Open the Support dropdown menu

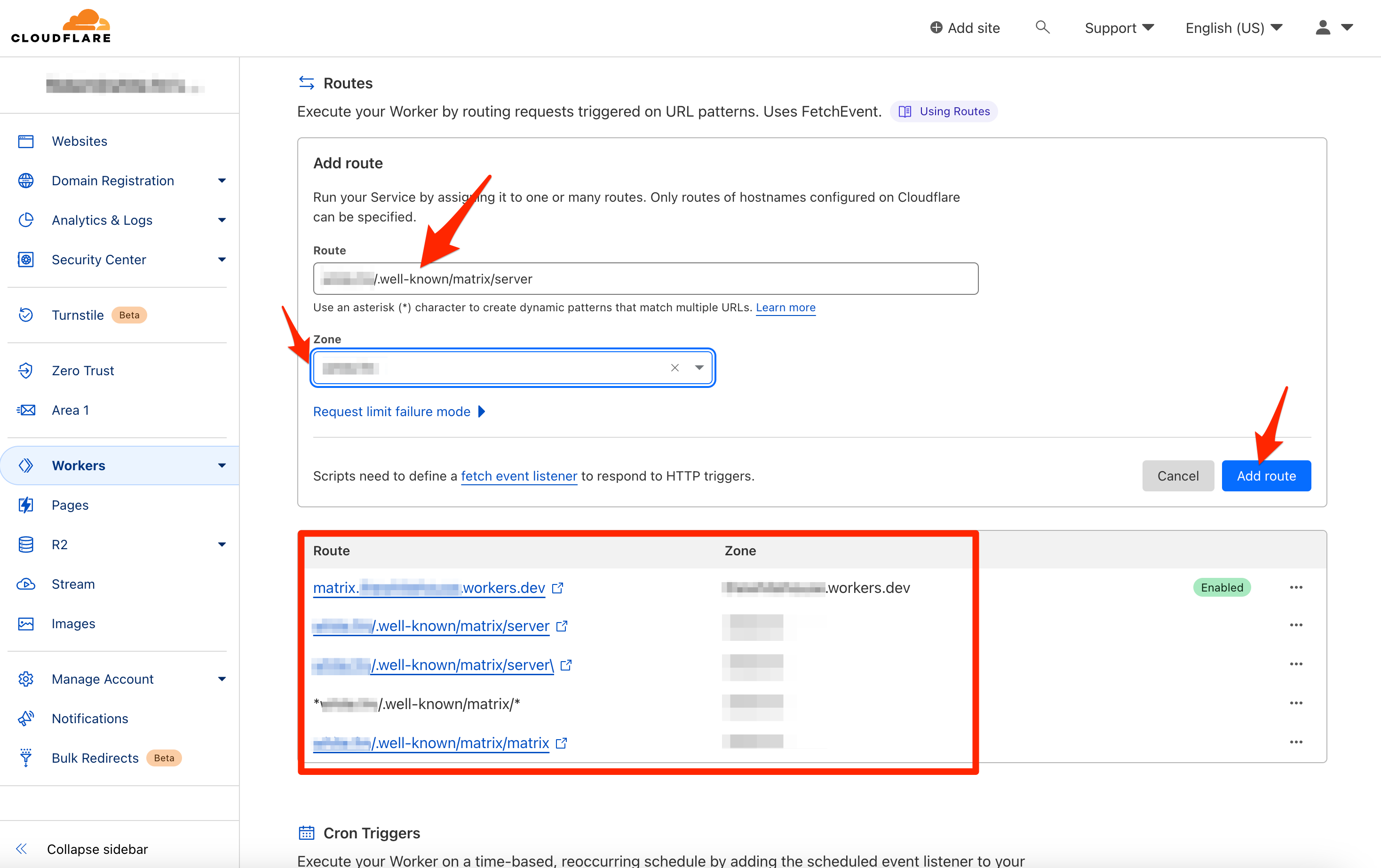tap(1119, 28)
